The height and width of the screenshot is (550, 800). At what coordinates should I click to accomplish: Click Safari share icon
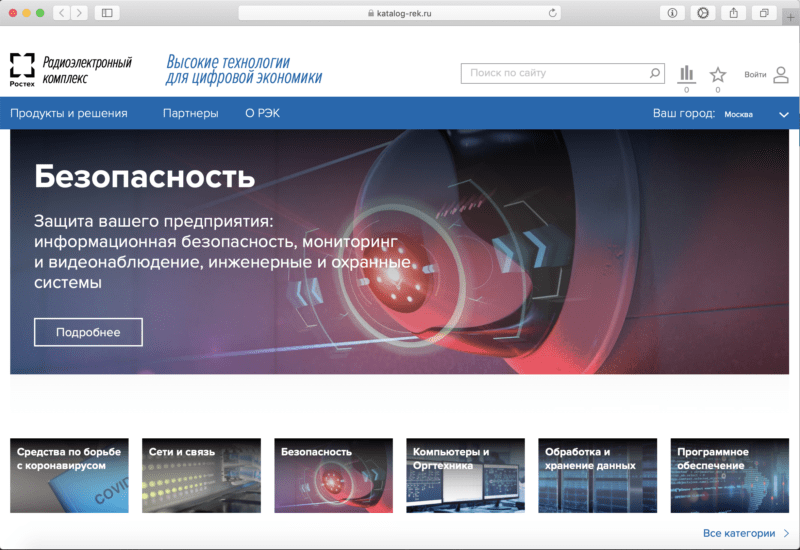point(733,13)
